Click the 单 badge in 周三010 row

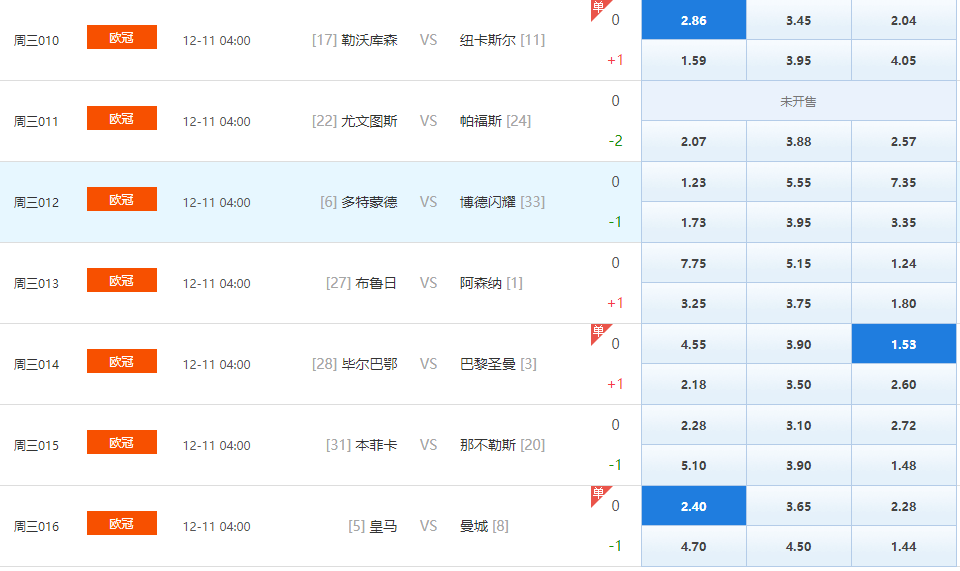click(599, 7)
